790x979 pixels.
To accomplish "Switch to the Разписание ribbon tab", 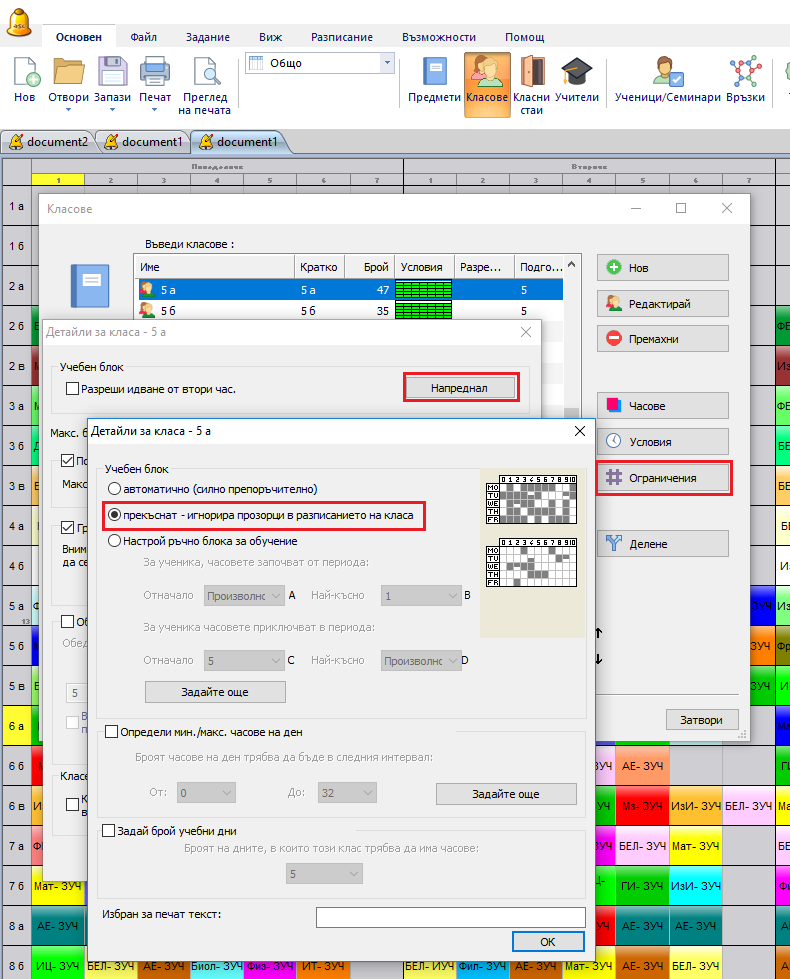I will (342, 36).
